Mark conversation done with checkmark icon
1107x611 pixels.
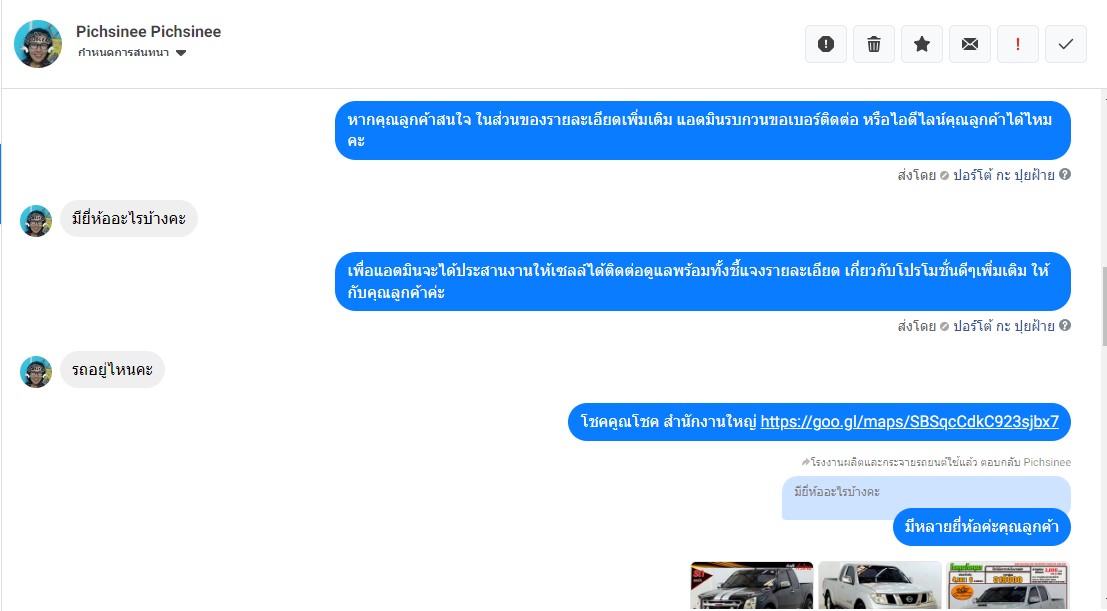pos(1065,44)
